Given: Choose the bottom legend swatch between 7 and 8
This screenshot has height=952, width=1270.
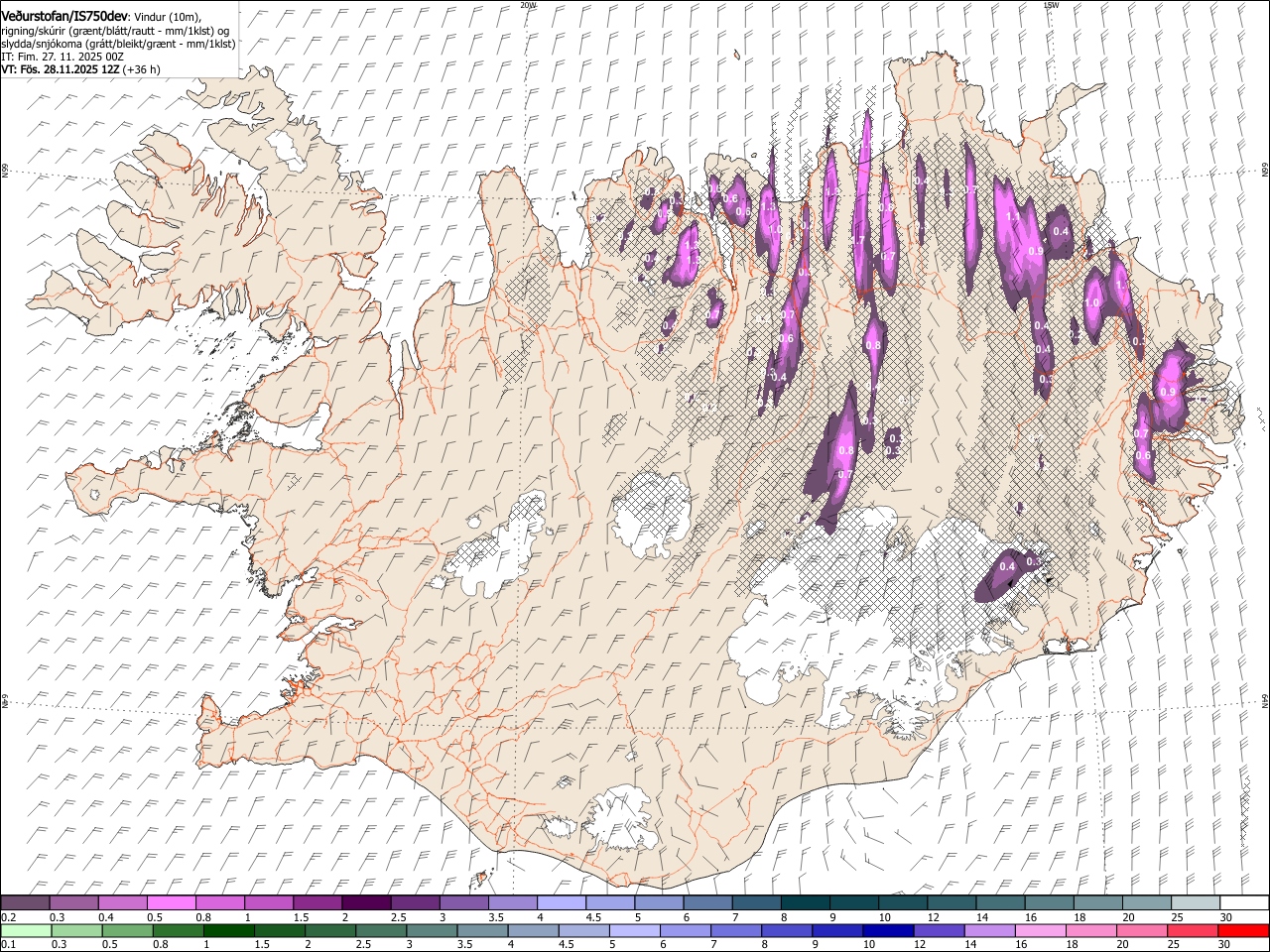Looking at the screenshot, I should pos(736,930).
